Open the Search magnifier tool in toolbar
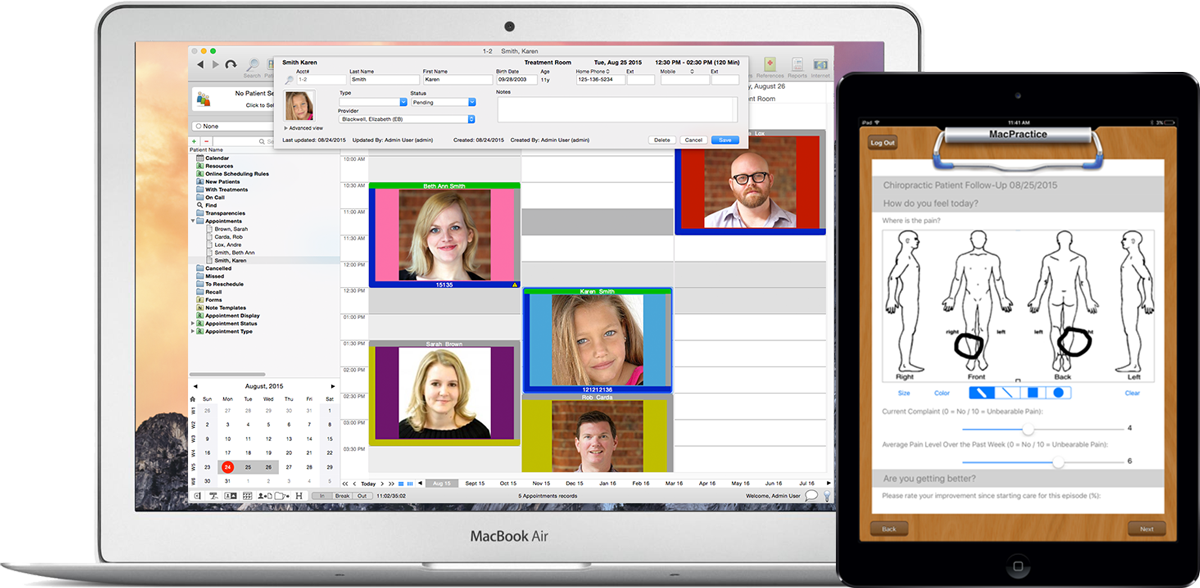1200x588 pixels. 252,66
